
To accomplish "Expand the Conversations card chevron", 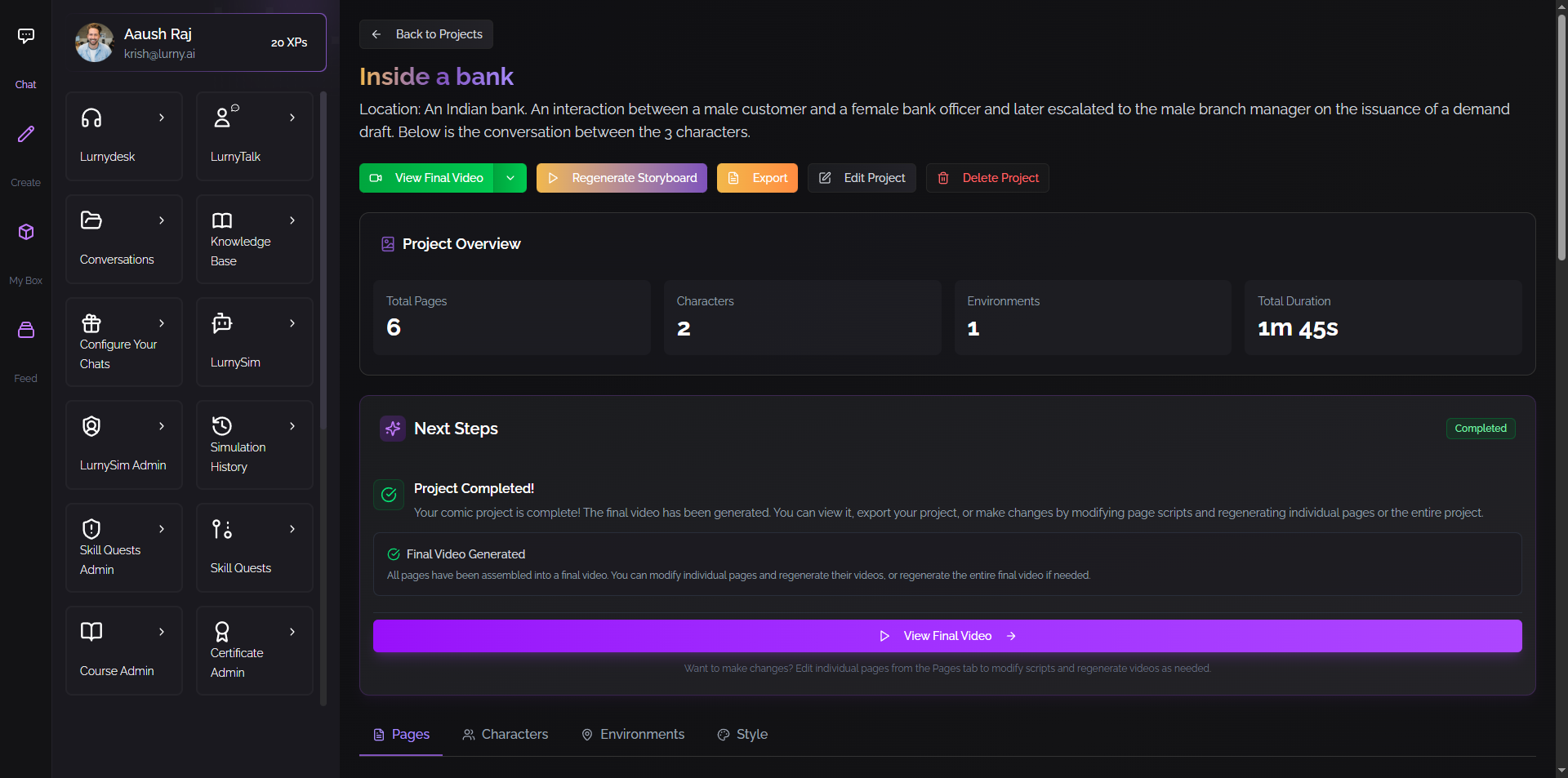I will (x=162, y=220).
